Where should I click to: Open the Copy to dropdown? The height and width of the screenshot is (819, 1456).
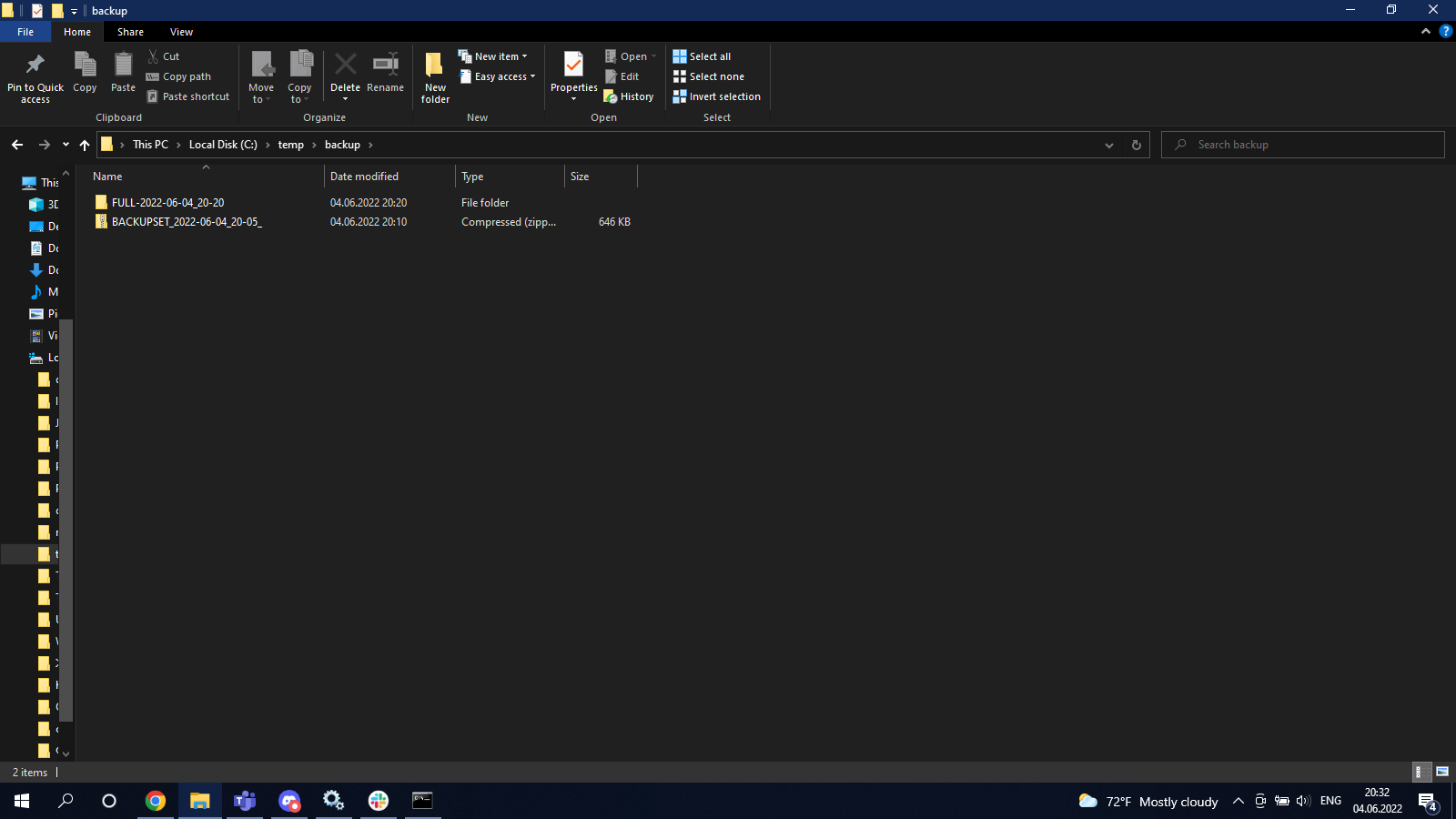299,94
